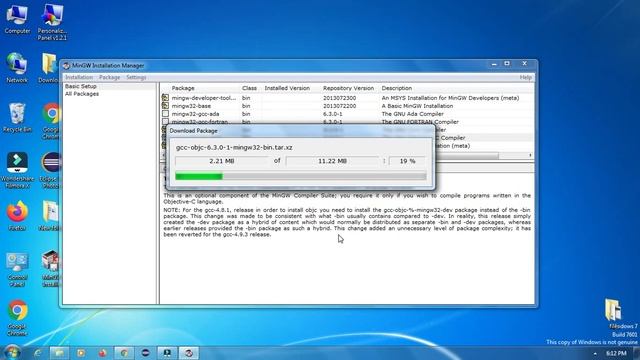Screen dimensions: 640x360
Task: Sort by the Installed Version column header
Action: coord(287,88)
